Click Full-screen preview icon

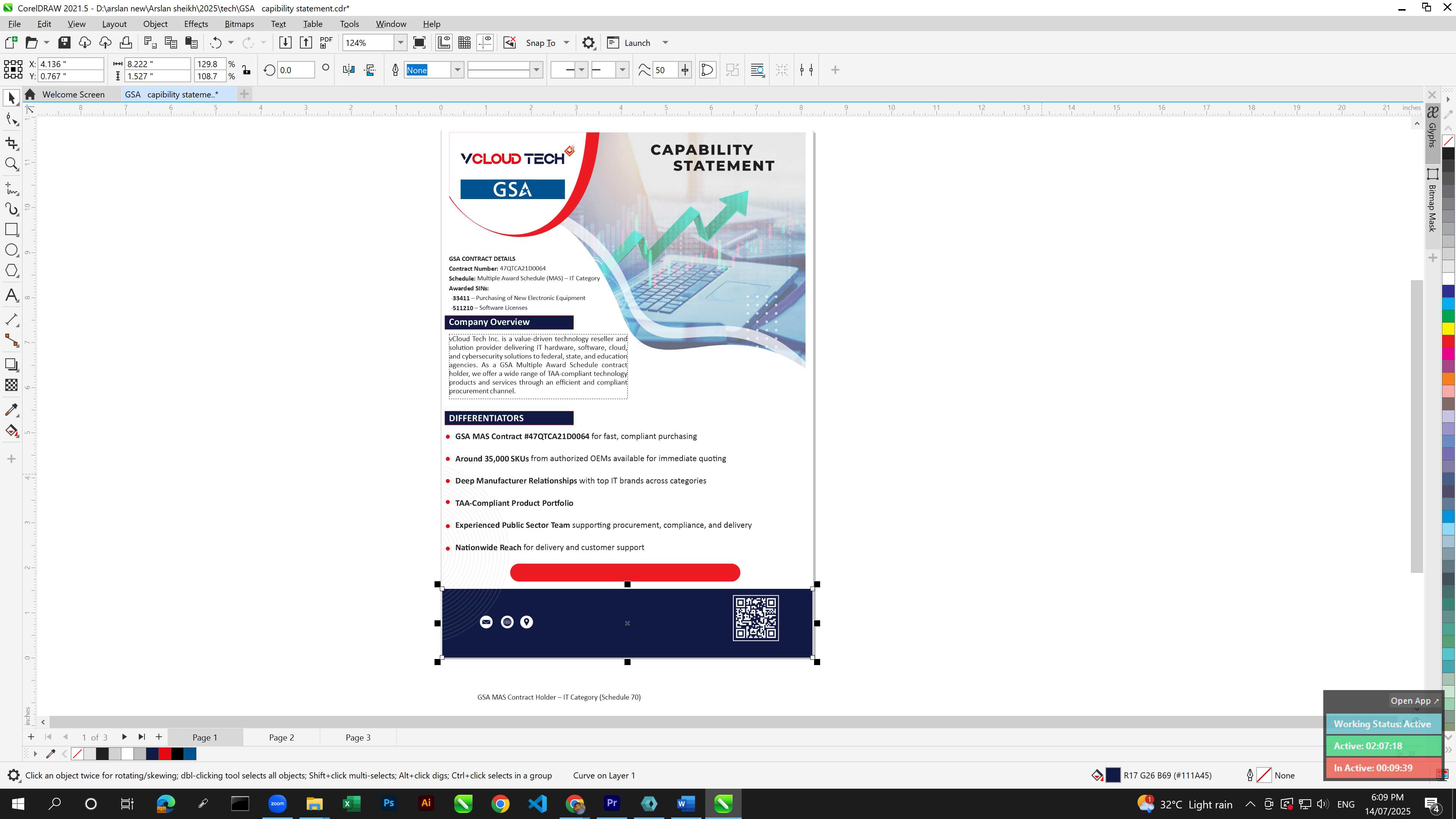coord(419,43)
